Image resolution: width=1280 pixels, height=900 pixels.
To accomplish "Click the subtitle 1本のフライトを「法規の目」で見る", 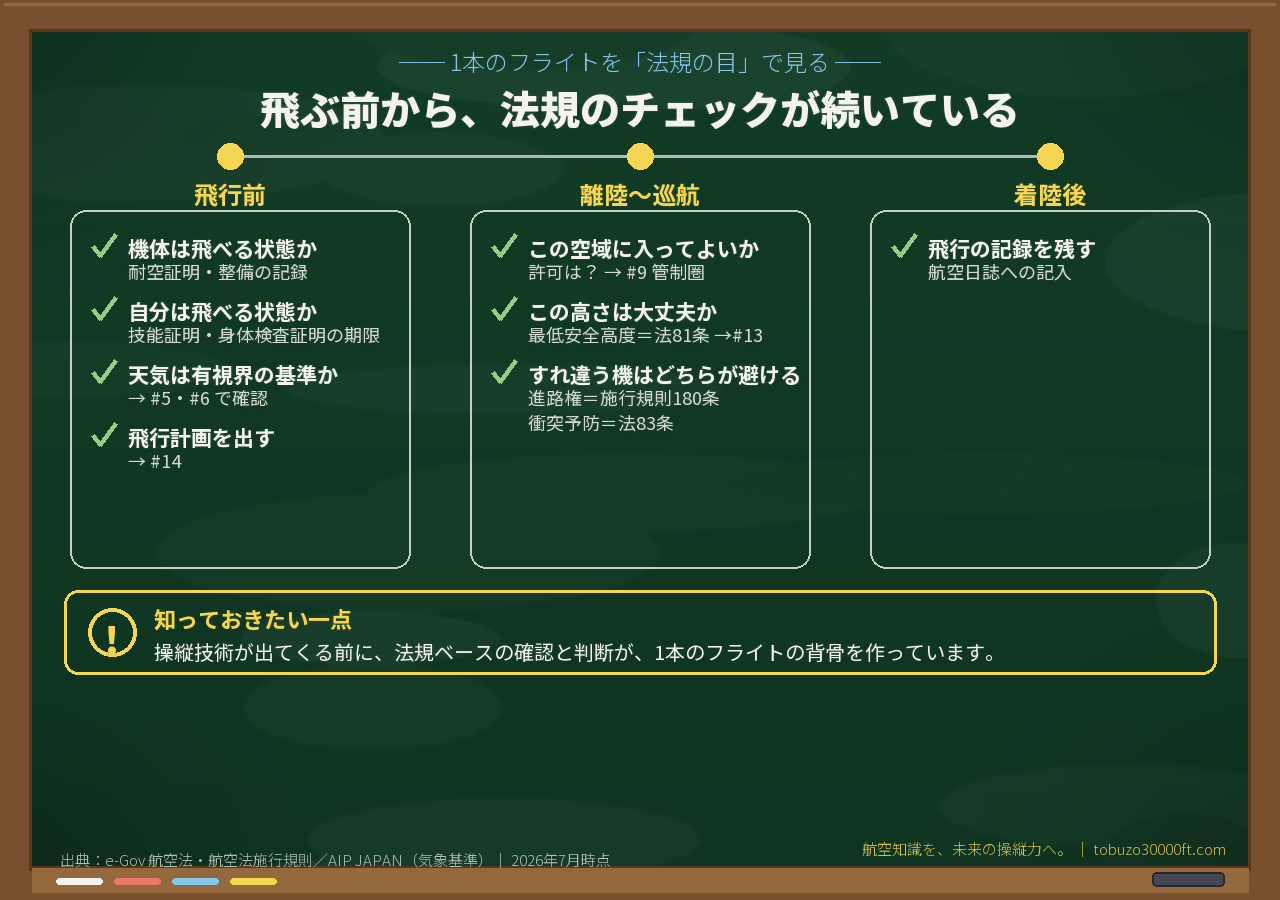I will [640, 63].
